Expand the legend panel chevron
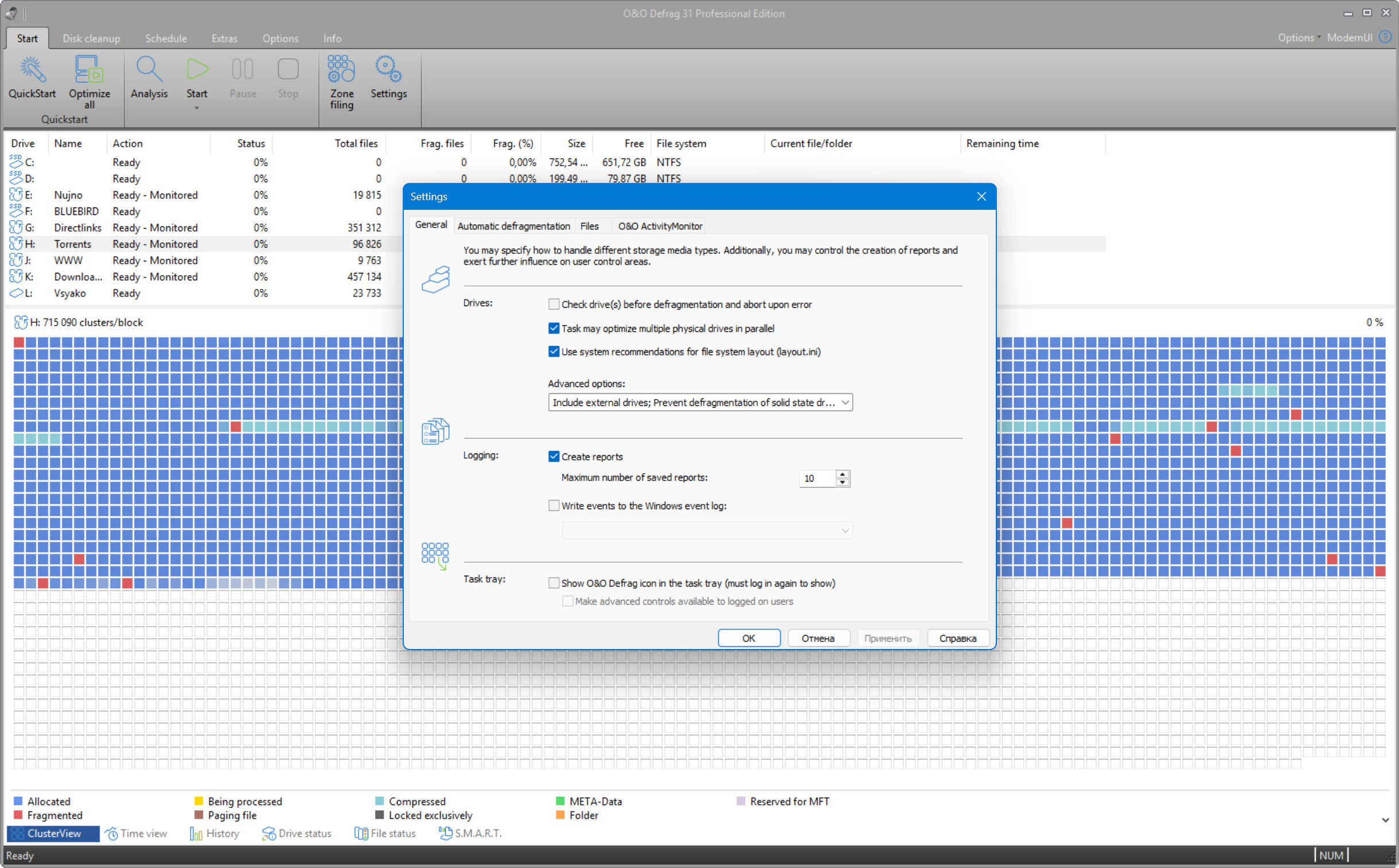This screenshot has height=868, width=1399. pyautogui.click(x=1385, y=820)
